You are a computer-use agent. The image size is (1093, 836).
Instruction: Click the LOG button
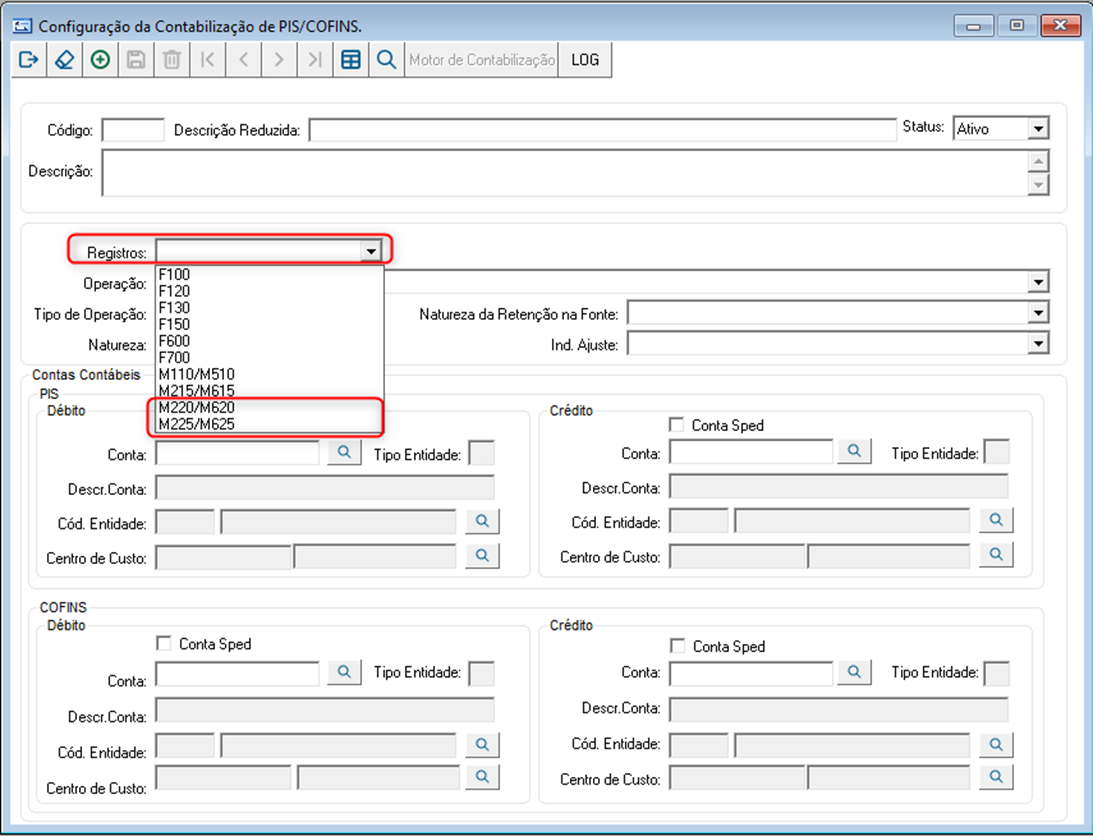tap(585, 60)
